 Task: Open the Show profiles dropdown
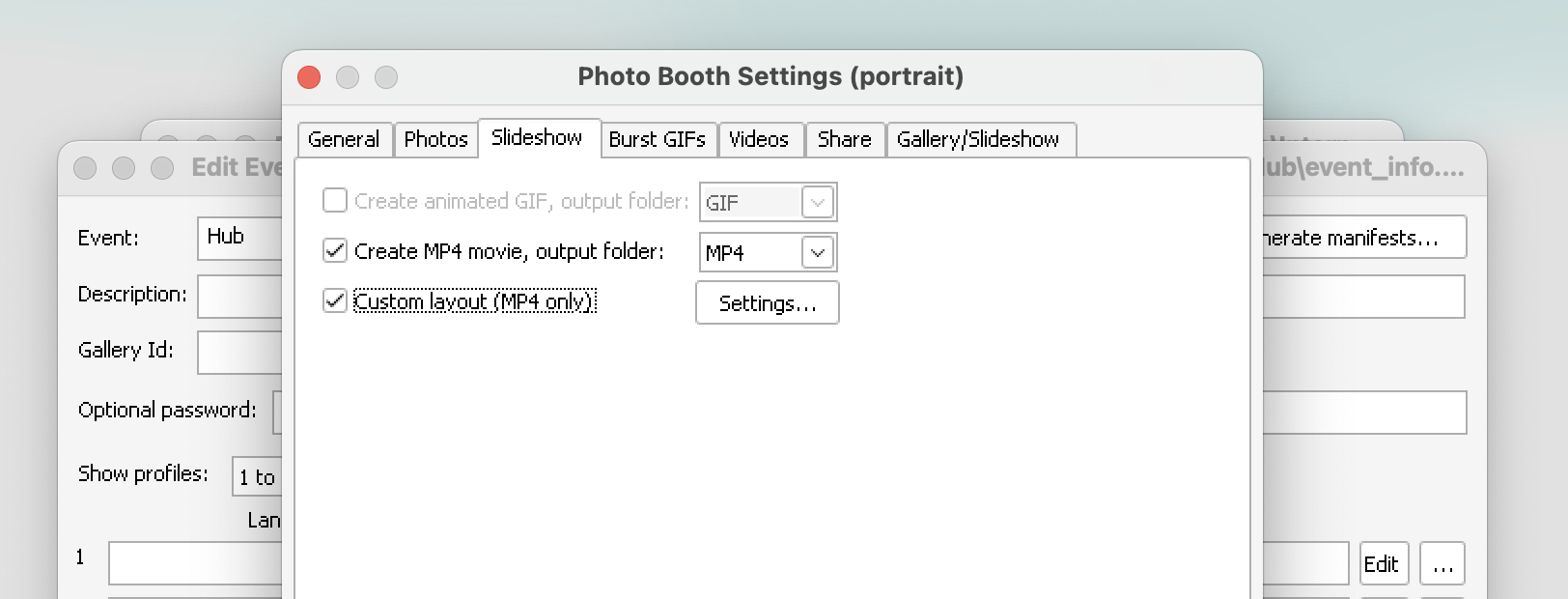(258, 476)
